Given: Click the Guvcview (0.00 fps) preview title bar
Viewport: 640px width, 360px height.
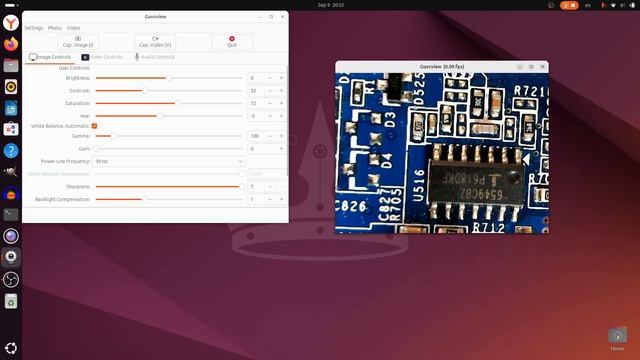Looking at the screenshot, I should 442,67.
